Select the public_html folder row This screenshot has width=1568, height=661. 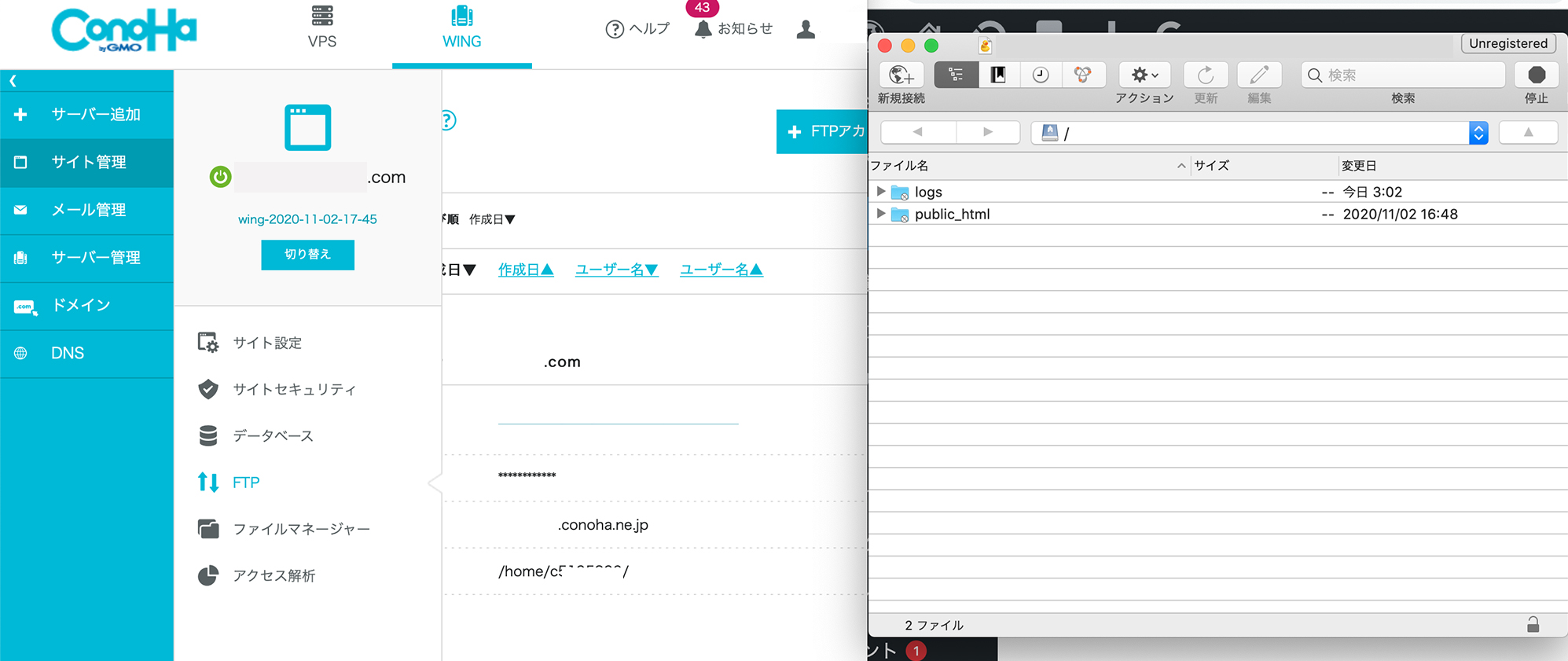(1218, 214)
